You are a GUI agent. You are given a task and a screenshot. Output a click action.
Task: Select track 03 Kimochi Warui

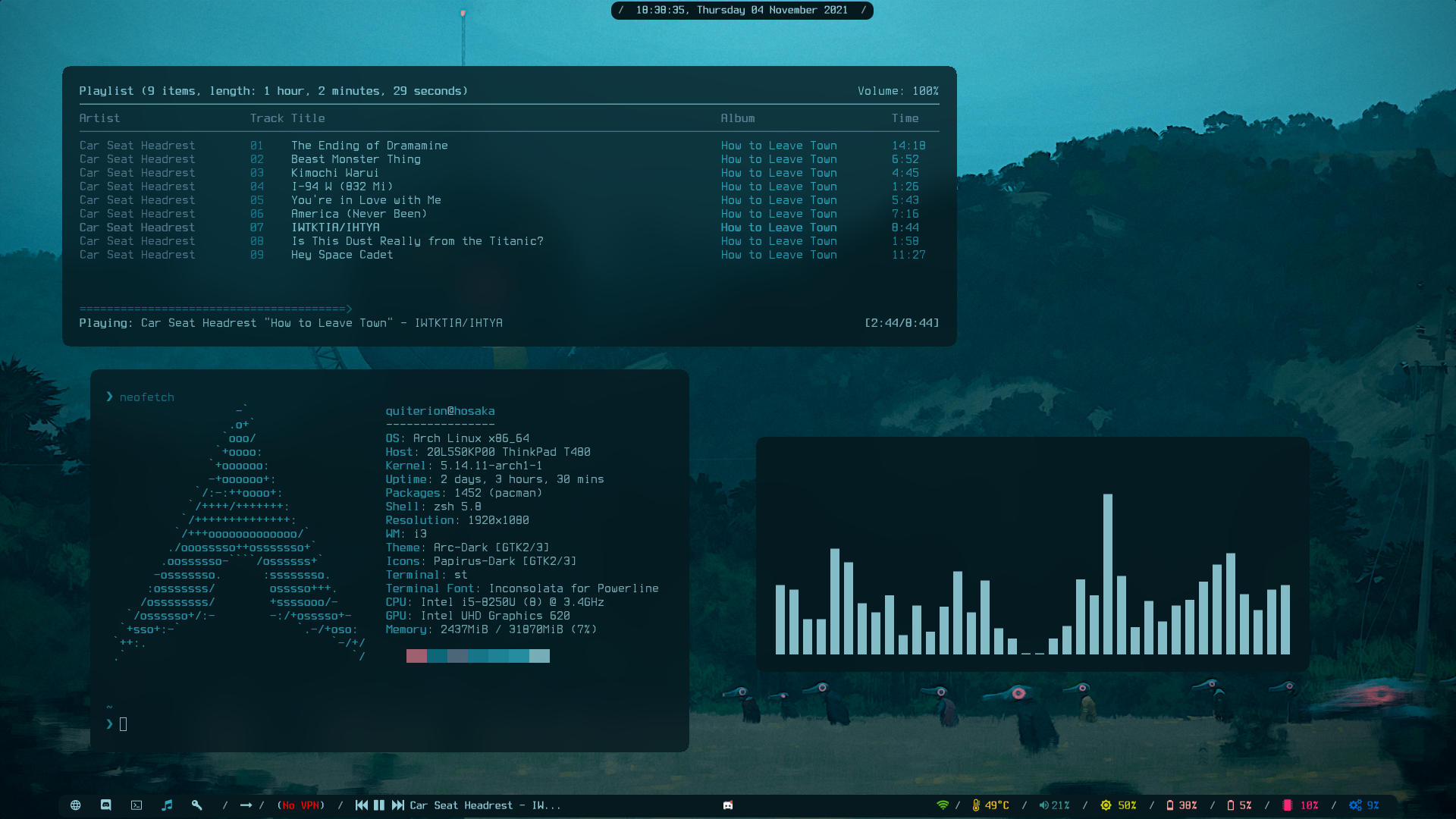[x=509, y=173]
